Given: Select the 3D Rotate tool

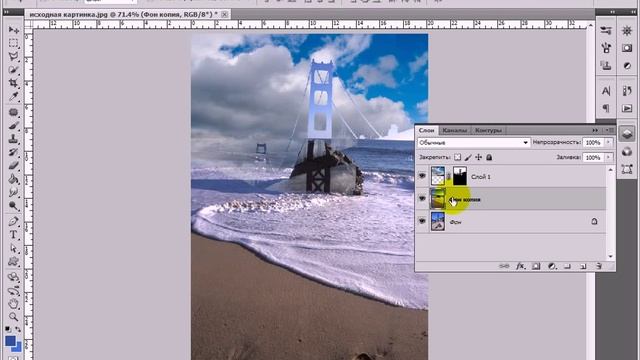Looking at the screenshot, I should pyautogui.click(x=13, y=277).
